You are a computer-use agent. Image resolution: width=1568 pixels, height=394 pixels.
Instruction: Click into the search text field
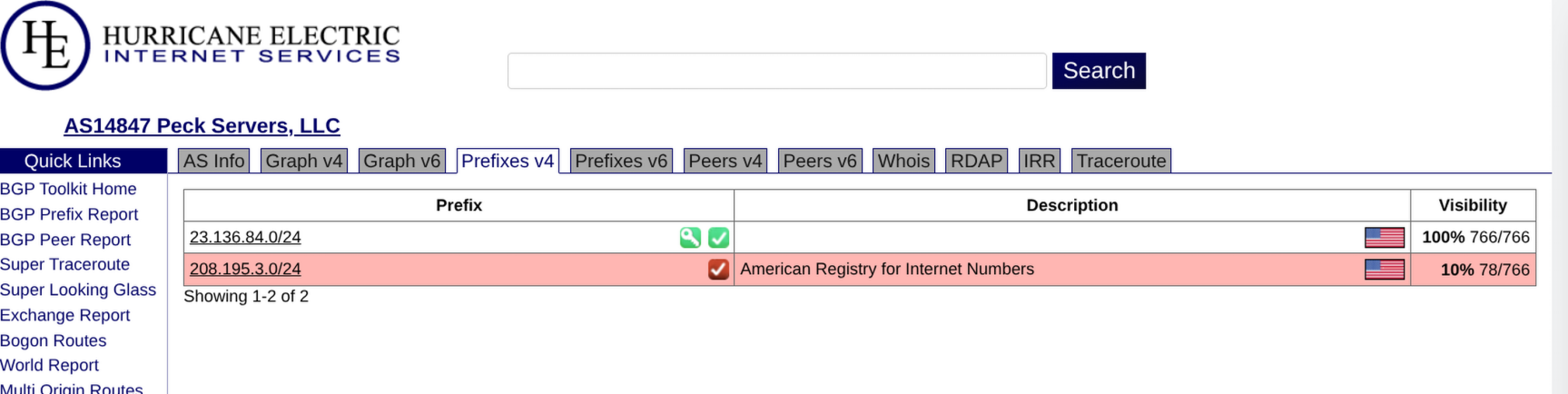tap(776, 71)
